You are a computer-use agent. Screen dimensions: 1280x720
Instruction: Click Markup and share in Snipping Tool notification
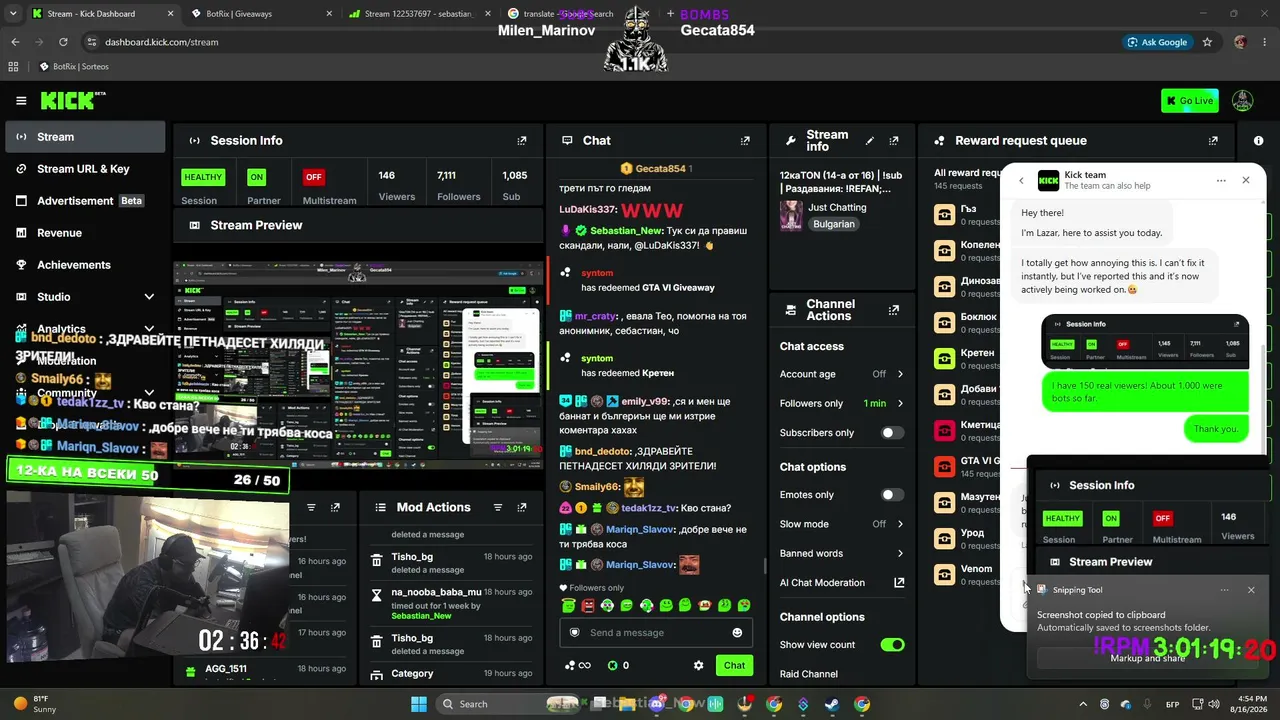[x=1148, y=658]
